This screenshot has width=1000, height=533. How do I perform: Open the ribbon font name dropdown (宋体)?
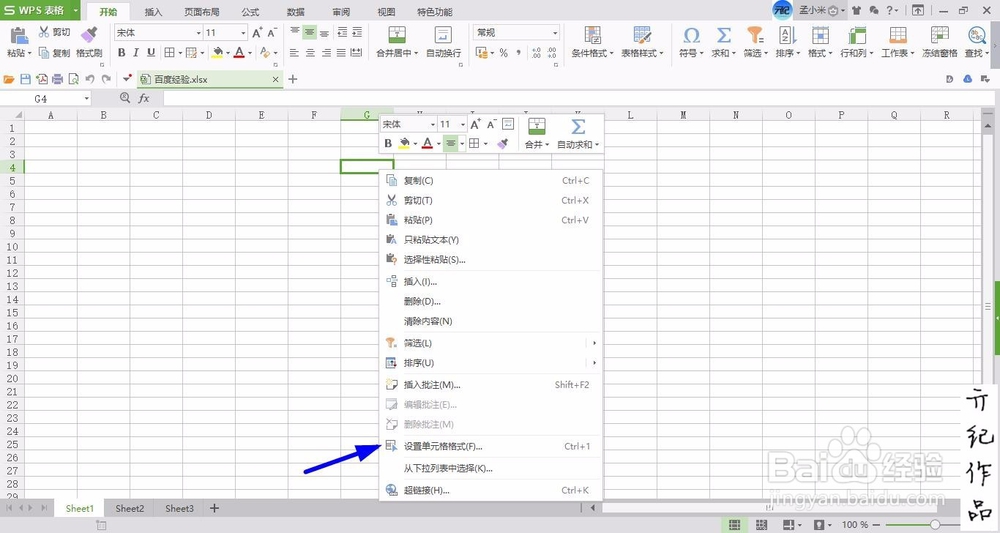click(x=198, y=33)
